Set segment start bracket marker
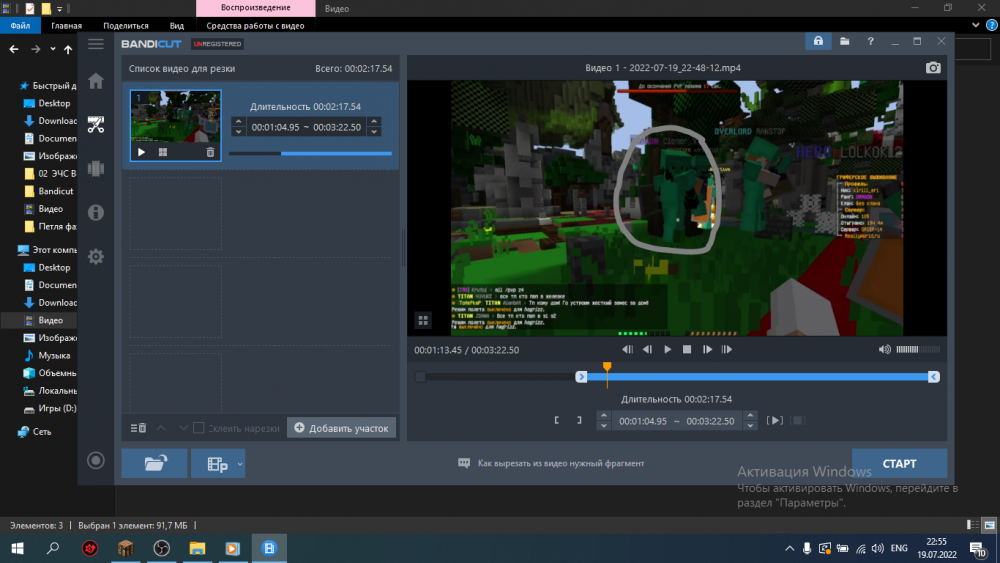 557,420
